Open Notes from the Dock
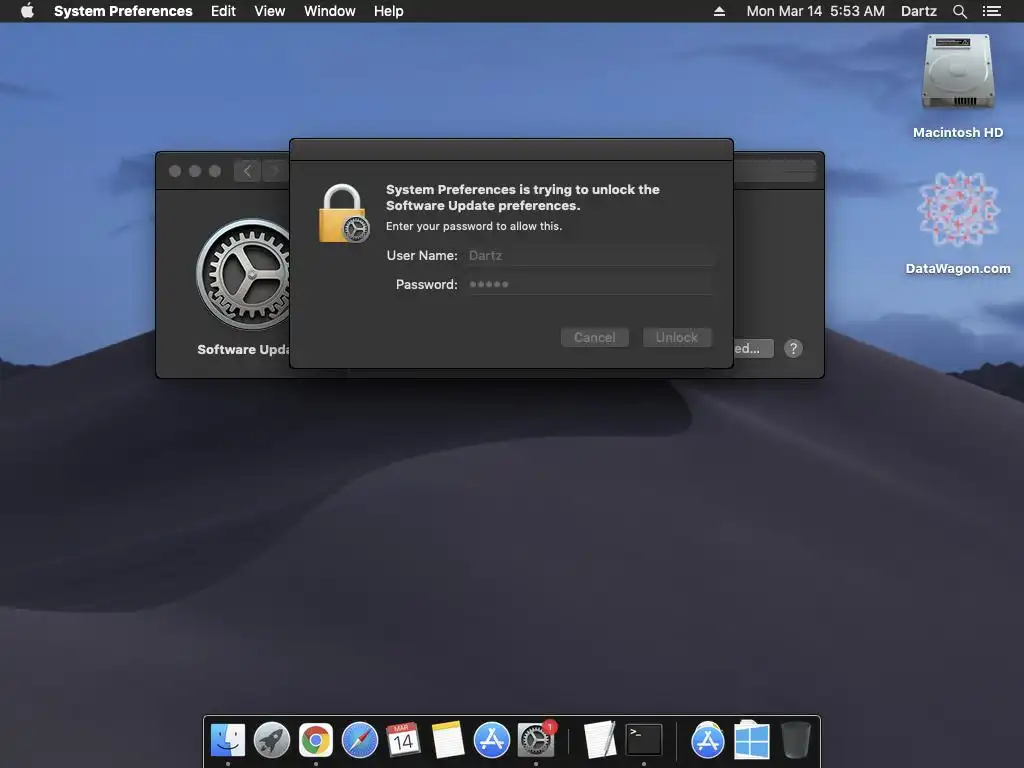The image size is (1024, 768). [x=447, y=740]
